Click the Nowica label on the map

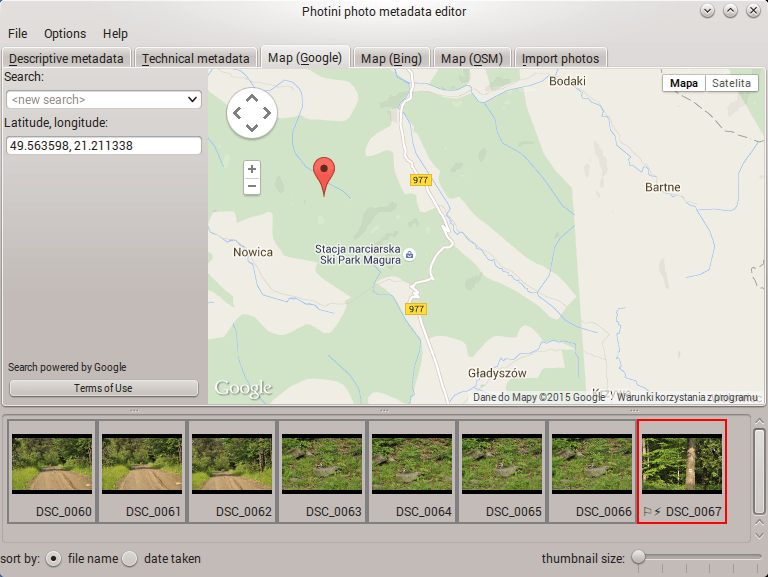point(253,252)
